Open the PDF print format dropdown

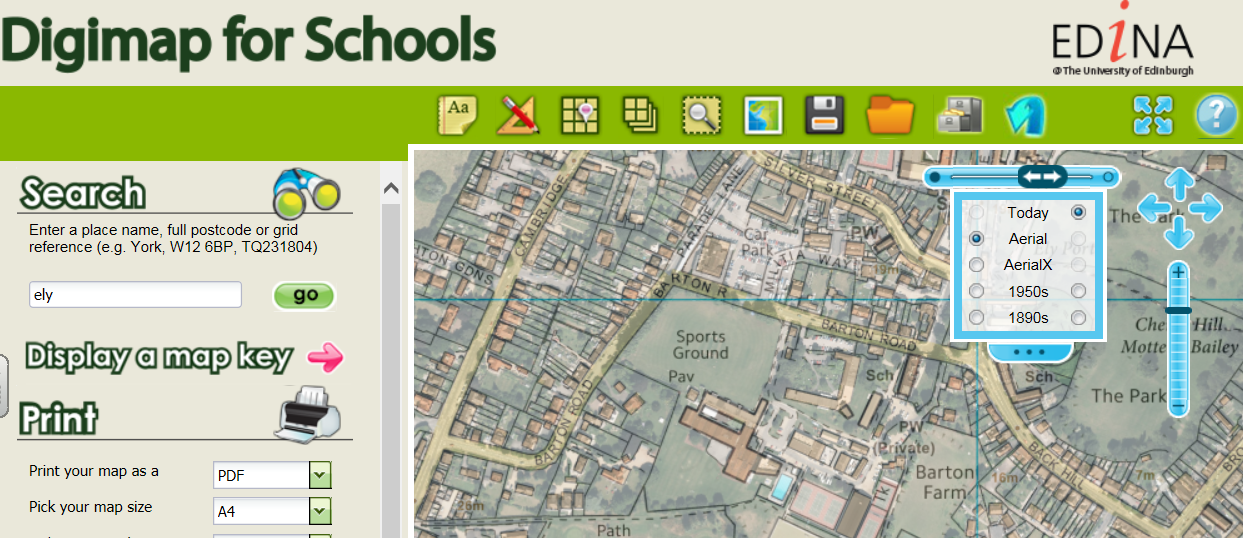272,475
